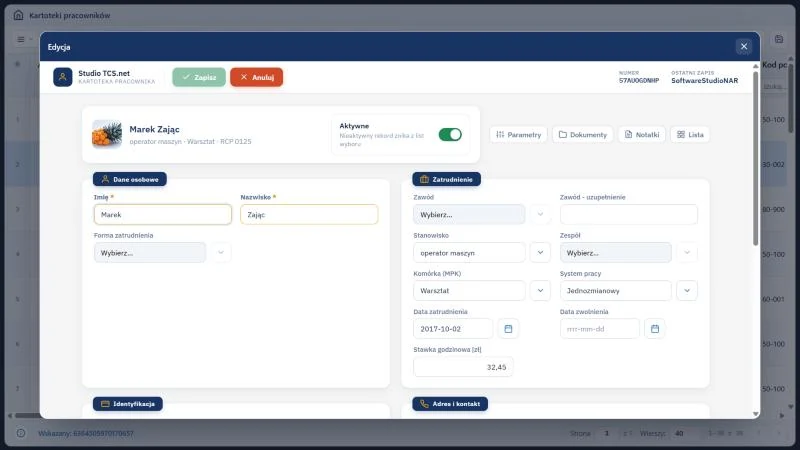
Task: Click the Studio TCS.net employee card icon
Action: [63, 77]
